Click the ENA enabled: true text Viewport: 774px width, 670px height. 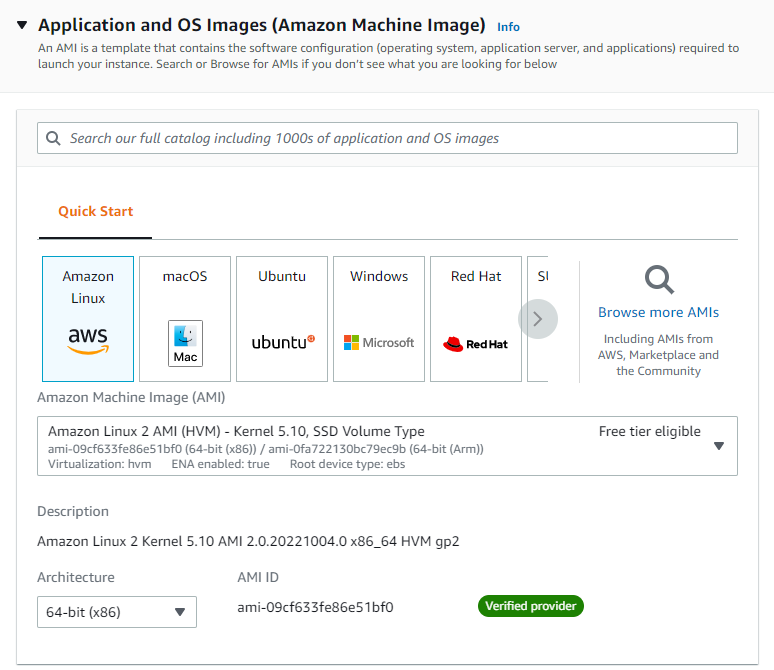(221, 464)
